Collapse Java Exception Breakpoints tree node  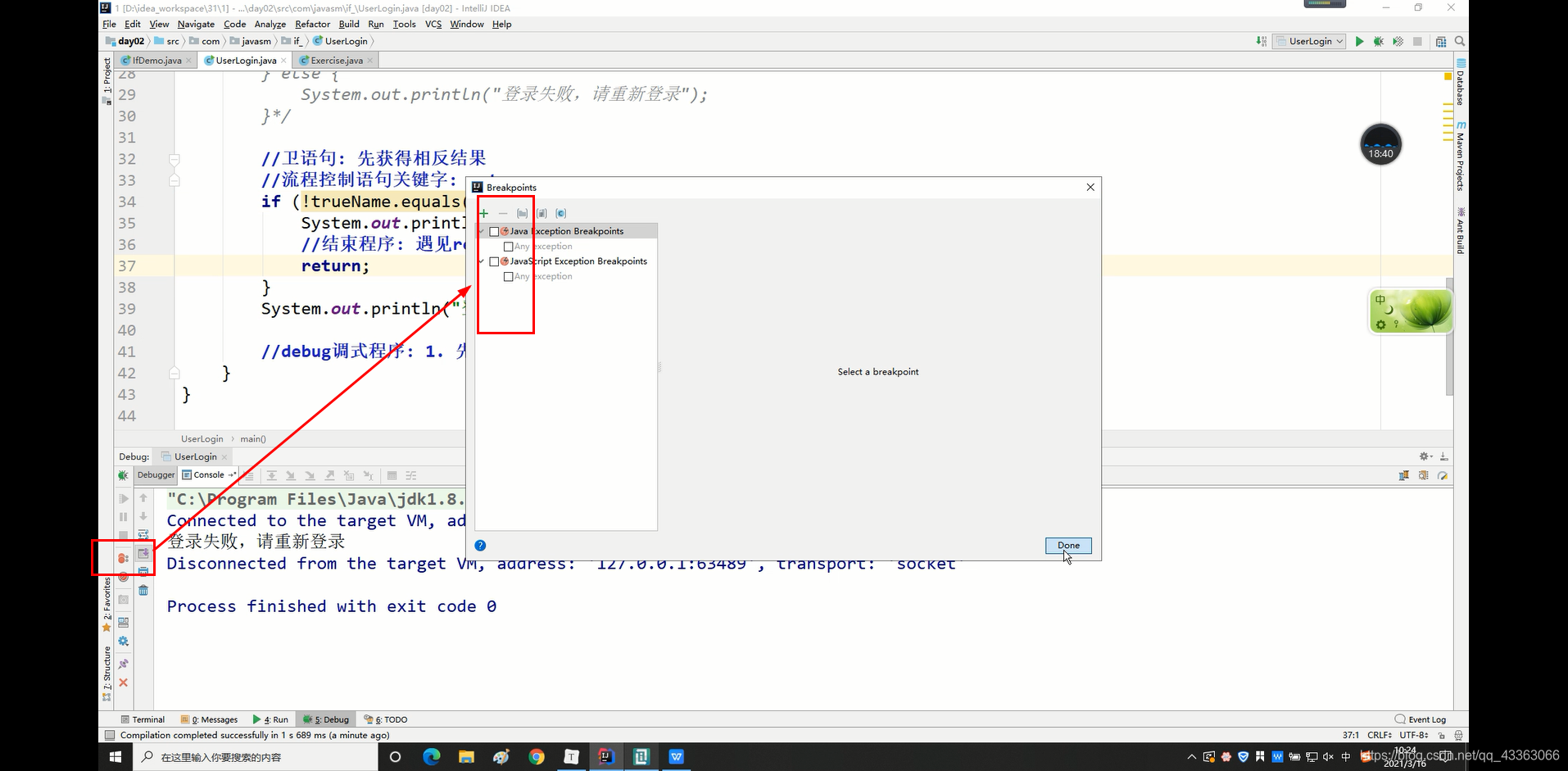pos(482,231)
